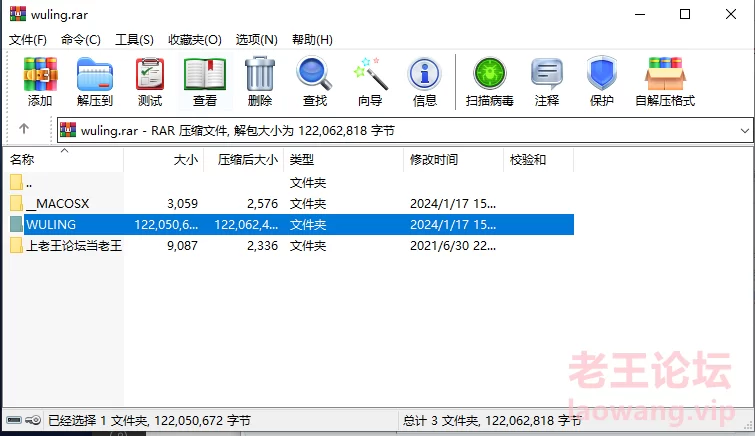Click the folder icon of WULING row
This screenshot has height=436, width=755.
pos(16,225)
